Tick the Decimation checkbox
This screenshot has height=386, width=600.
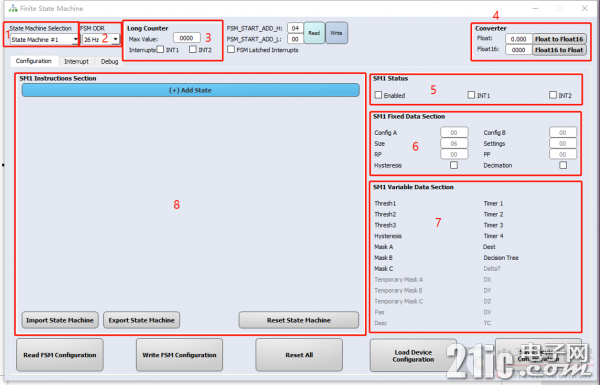pyautogui.click(x=563, y=165)
